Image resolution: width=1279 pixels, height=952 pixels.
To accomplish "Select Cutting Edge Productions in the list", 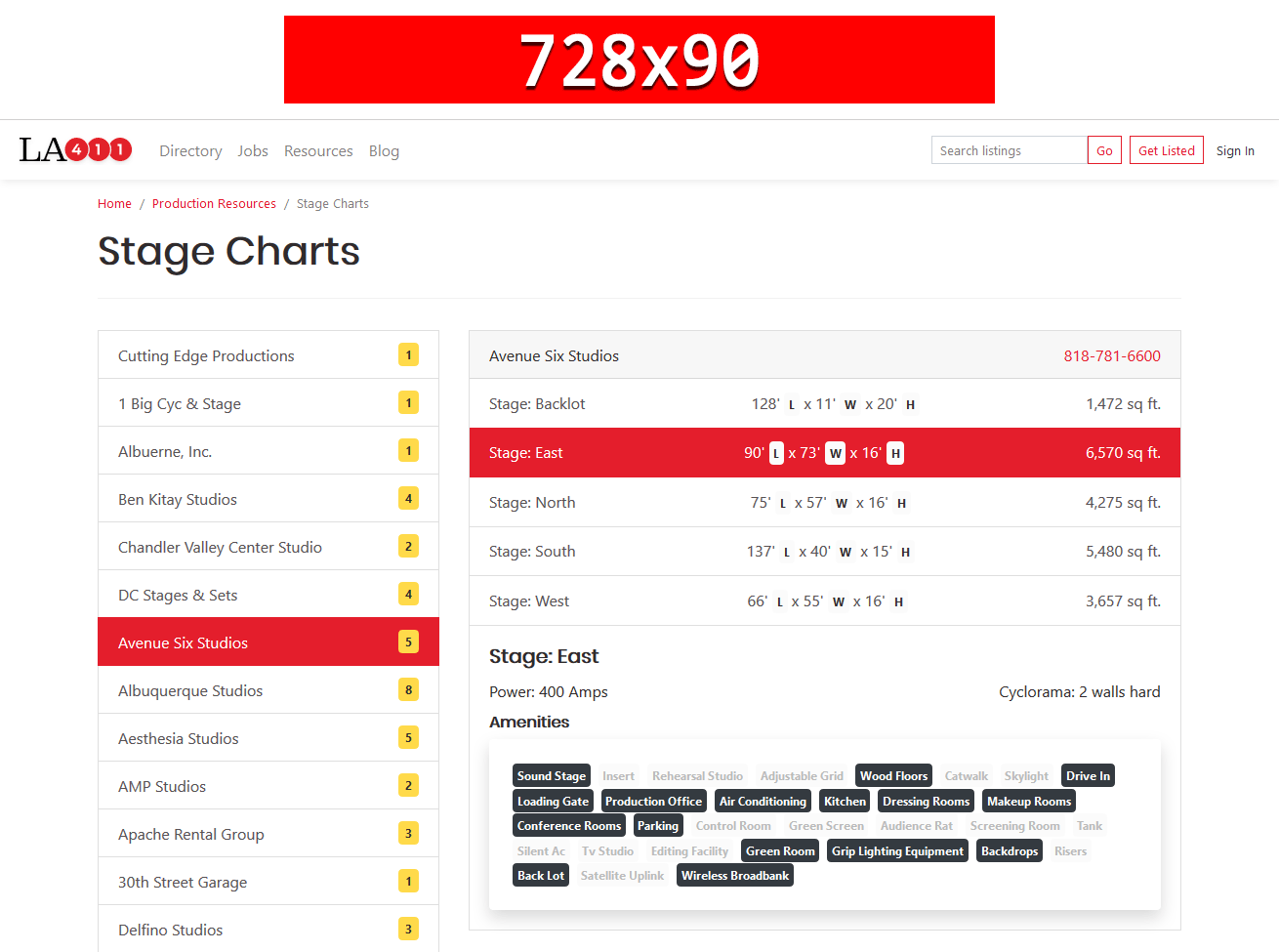I will pyautogui.click(x=268, y=354).
